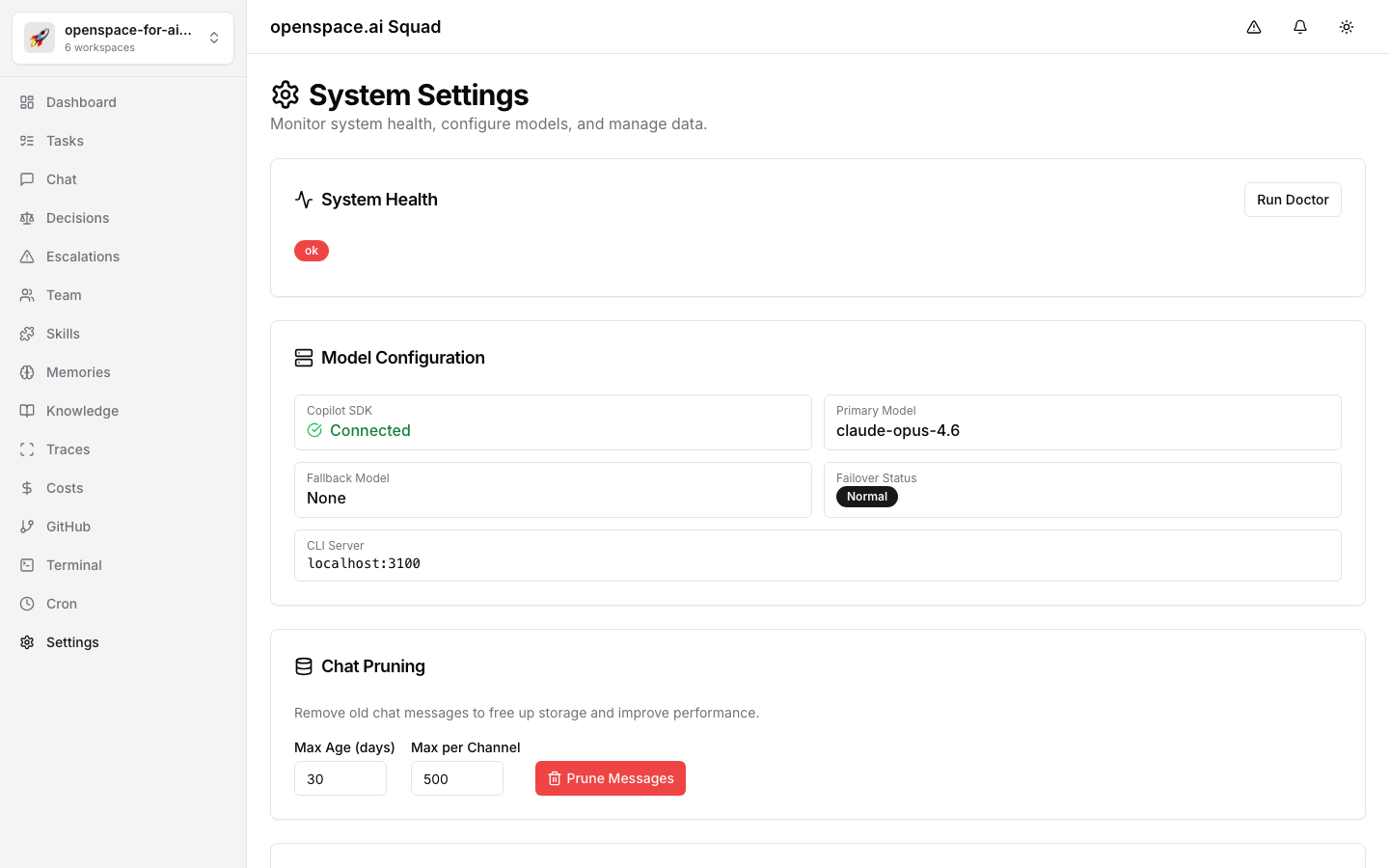Click the Costs dollar icon
The height and width of the screenshot is (868, 1389).
click(x=27, y=488)
